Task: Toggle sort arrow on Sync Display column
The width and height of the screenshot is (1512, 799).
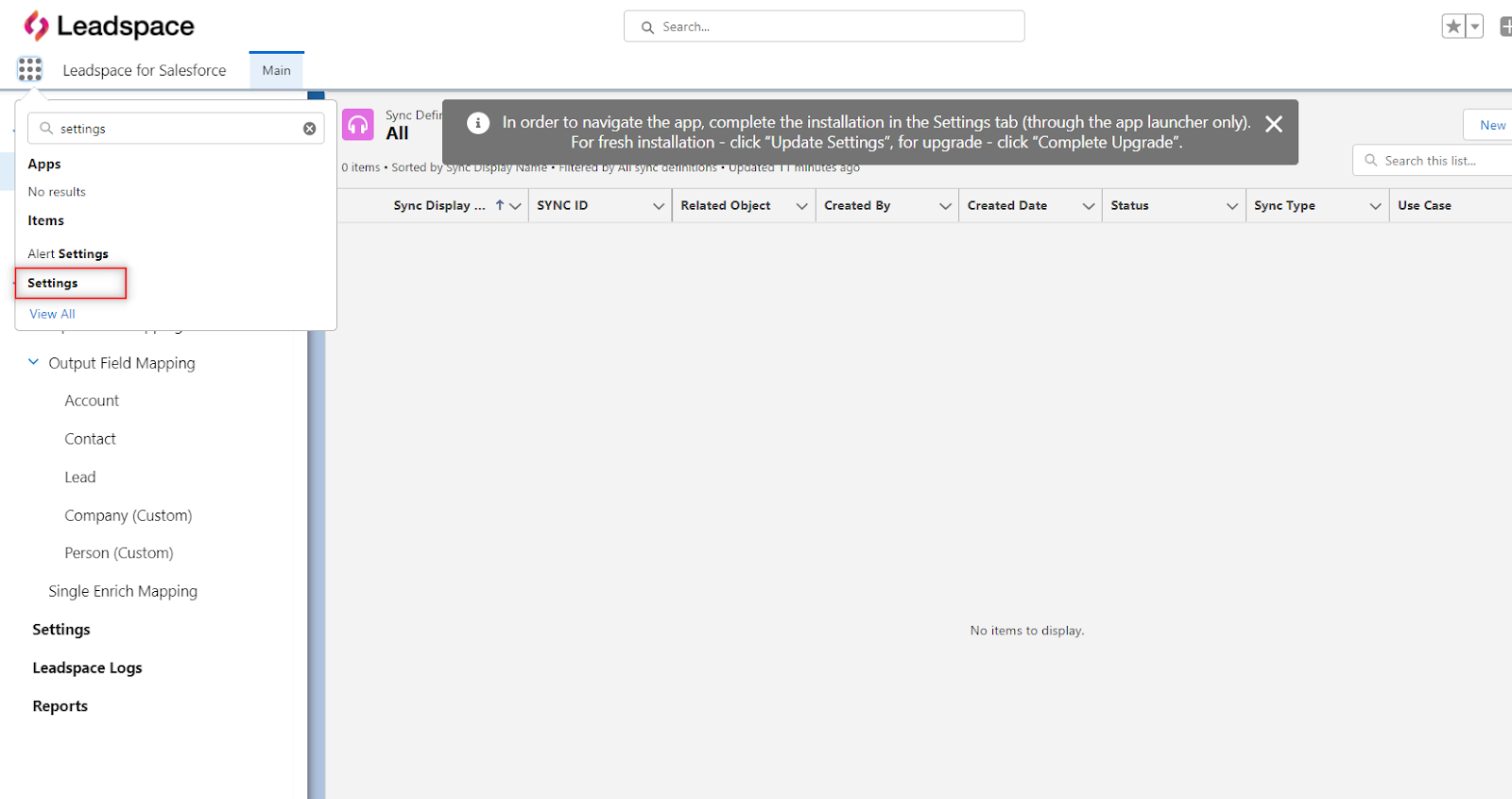Action: (x=500, y=205)
